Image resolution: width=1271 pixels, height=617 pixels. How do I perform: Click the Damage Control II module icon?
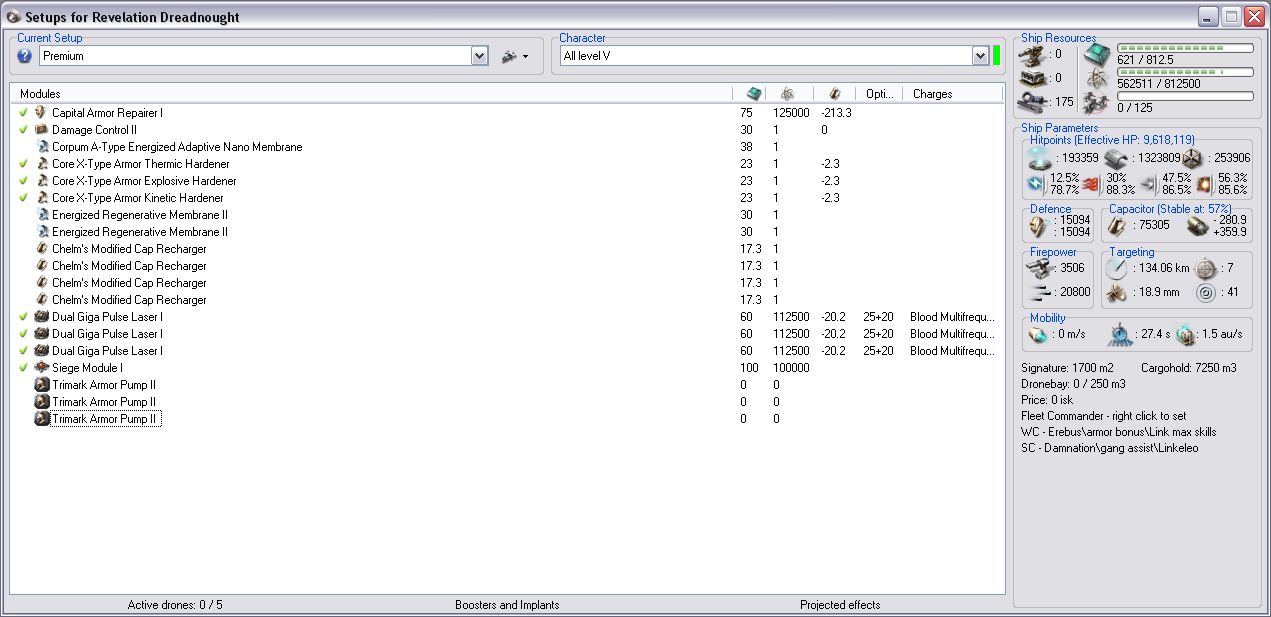(x=41, y=130)
